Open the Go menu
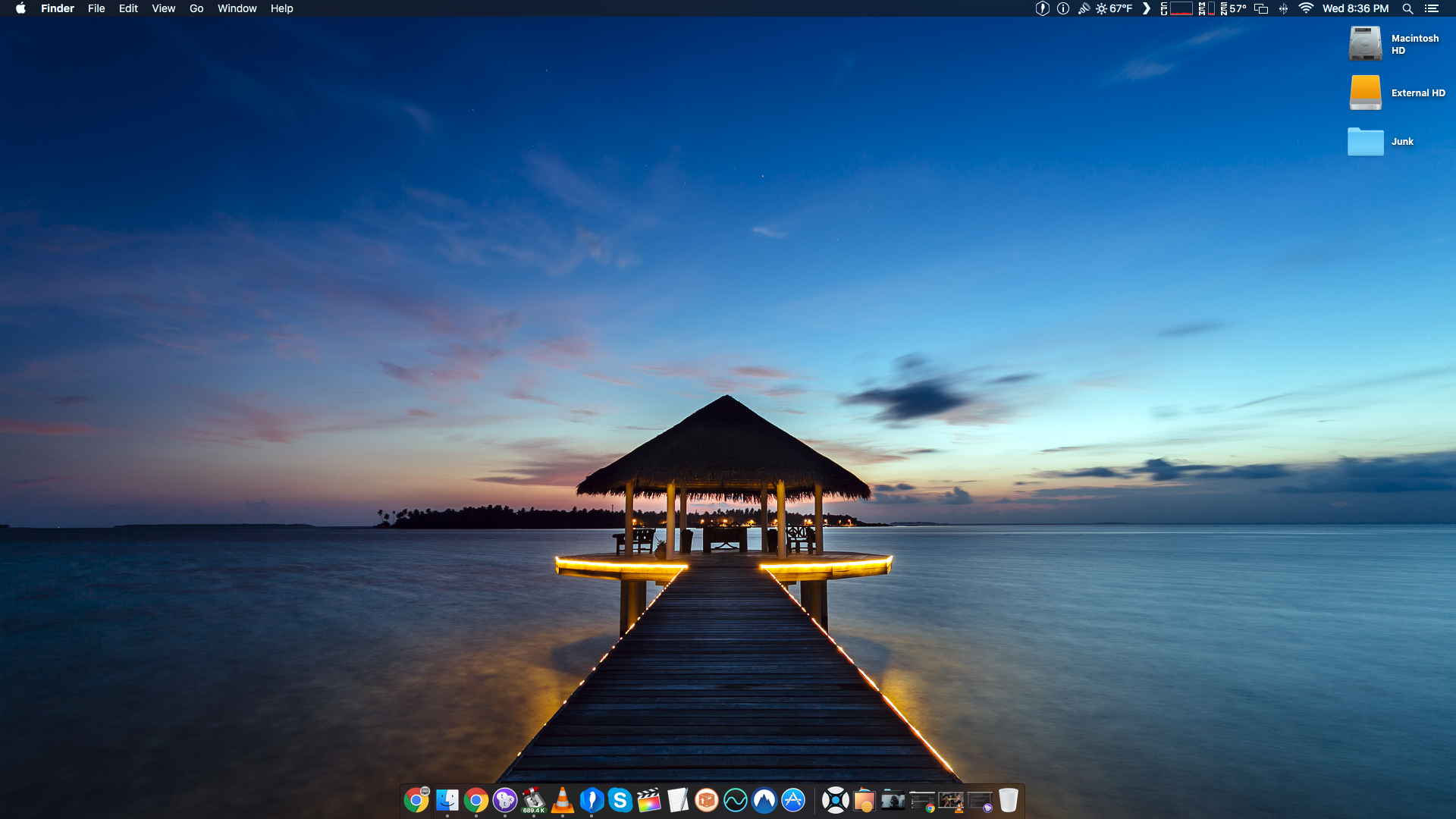 point(196,8)
